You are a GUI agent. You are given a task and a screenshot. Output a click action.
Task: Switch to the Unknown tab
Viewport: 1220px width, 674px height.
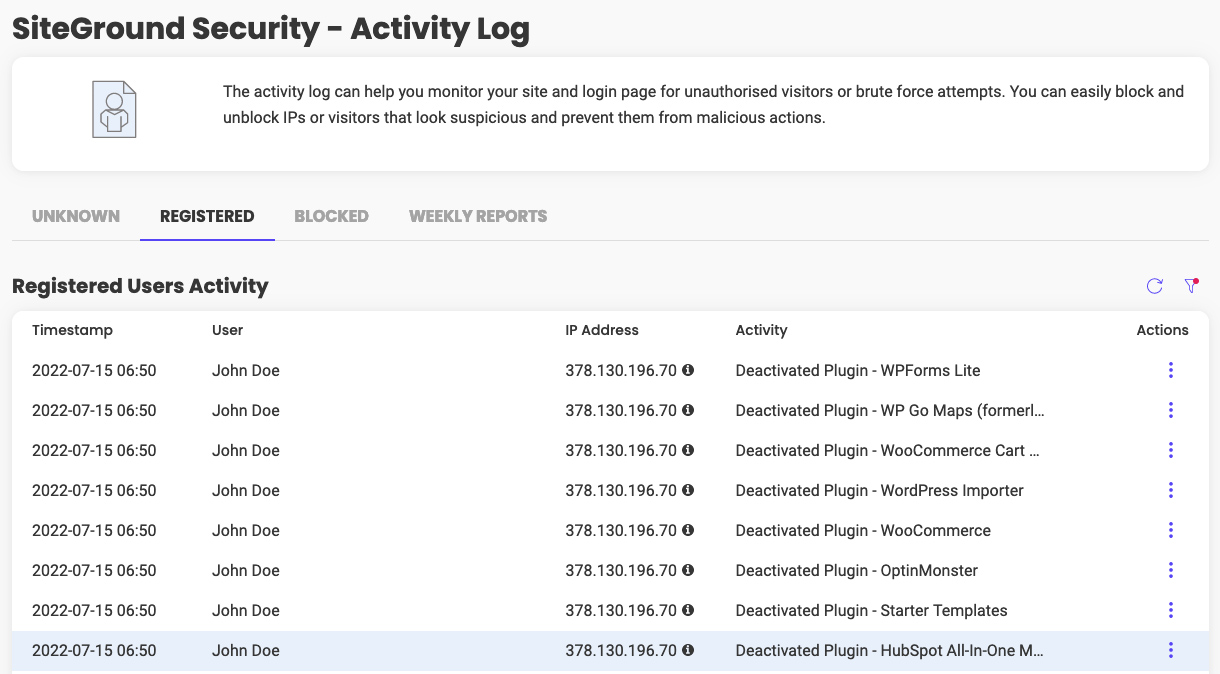(76, 216)
